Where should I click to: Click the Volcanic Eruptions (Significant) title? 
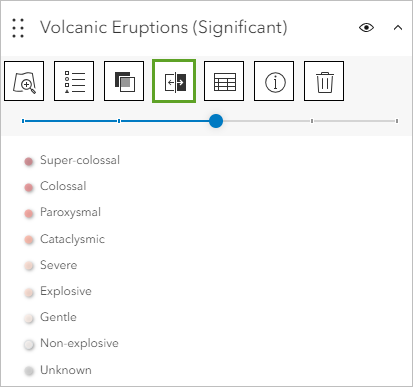(x=164, y=27)
